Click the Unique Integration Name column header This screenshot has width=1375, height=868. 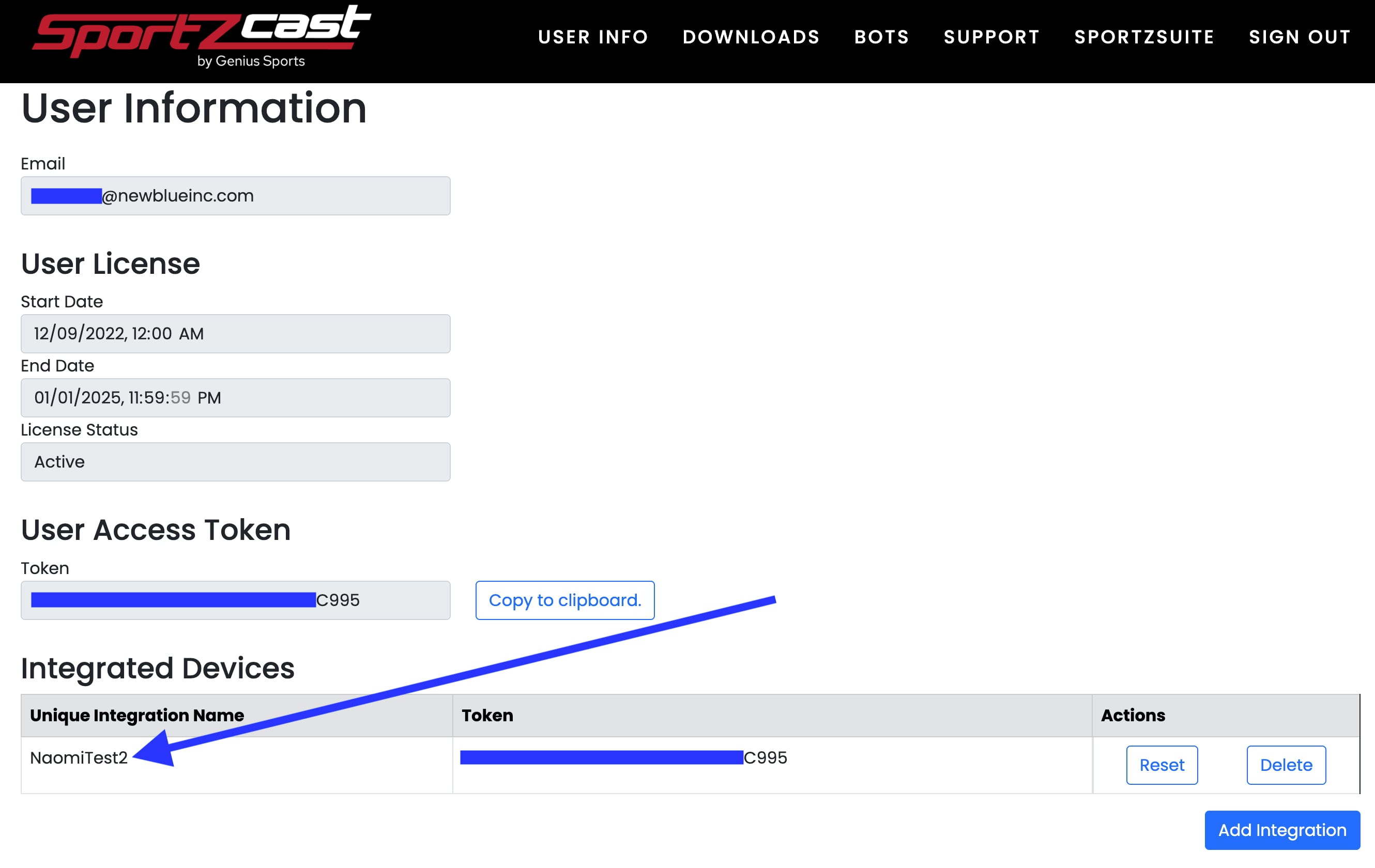[236, 716]
